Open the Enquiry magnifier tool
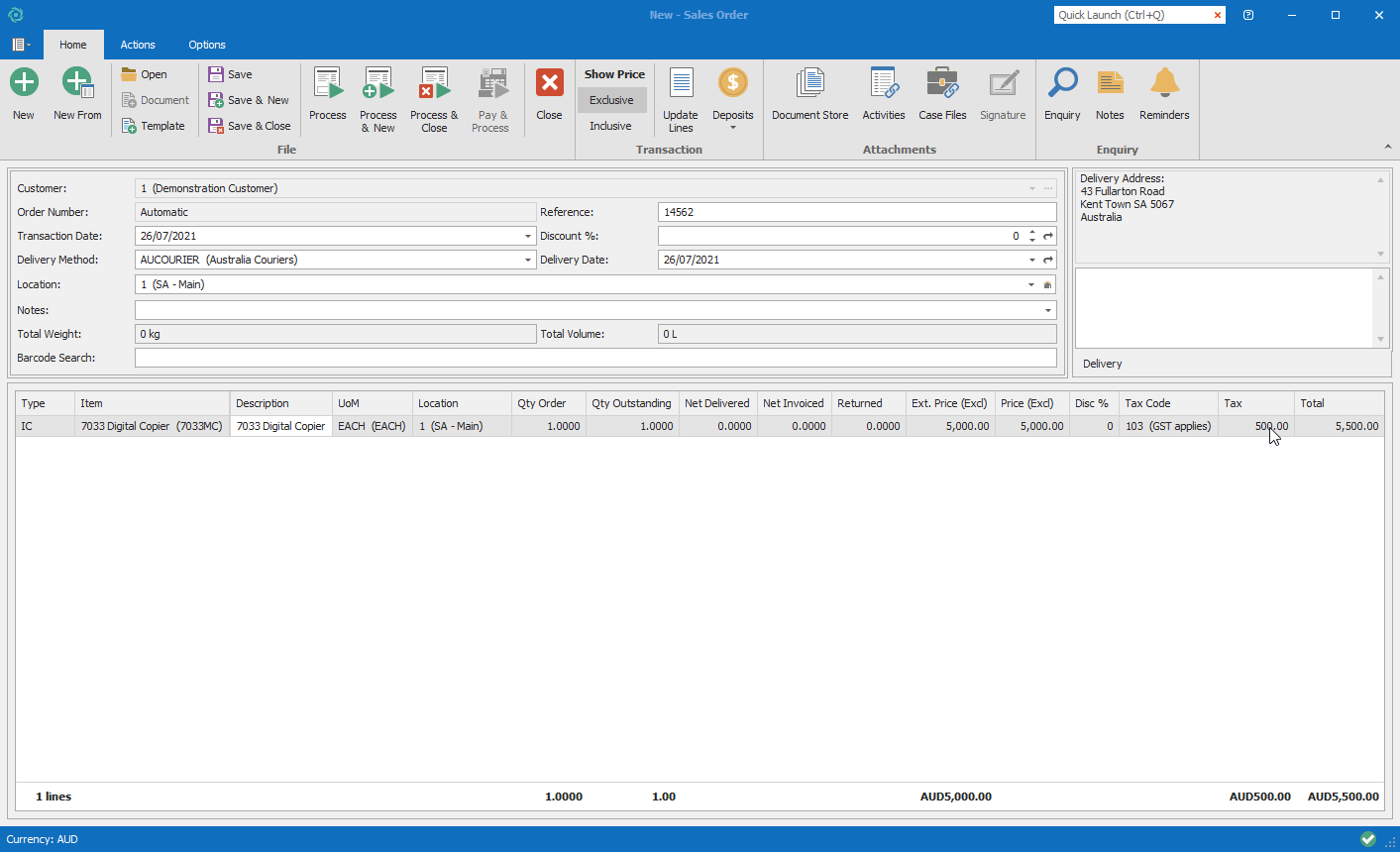This screenshot has width=1400, height=852. point(1062,85)
